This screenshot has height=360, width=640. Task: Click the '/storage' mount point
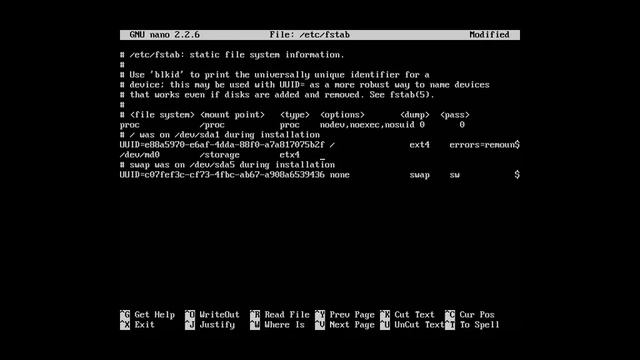pyautogui.click(x=220, y=155)
